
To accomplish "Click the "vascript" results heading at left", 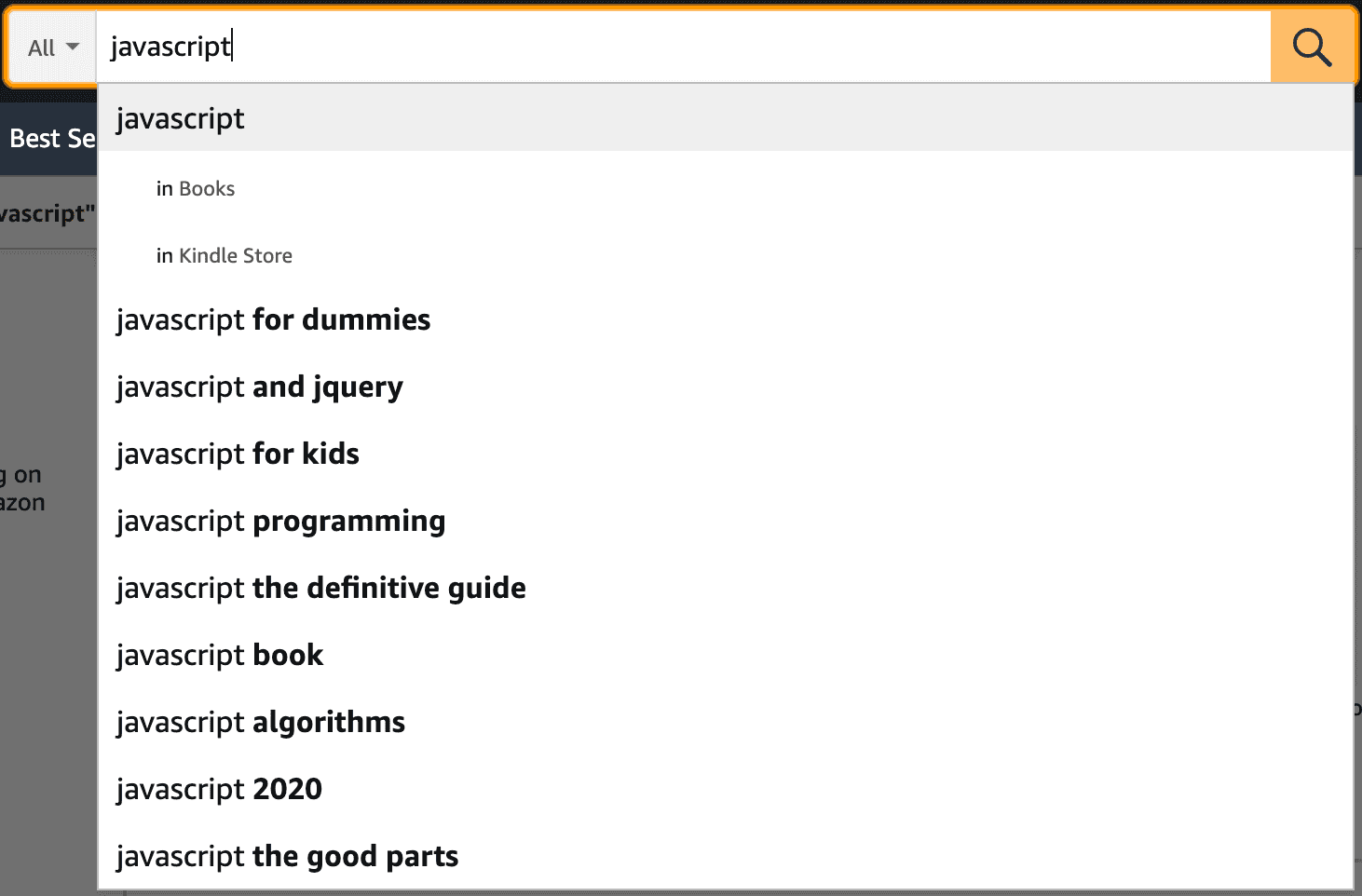I will click(x=47, y=214).
